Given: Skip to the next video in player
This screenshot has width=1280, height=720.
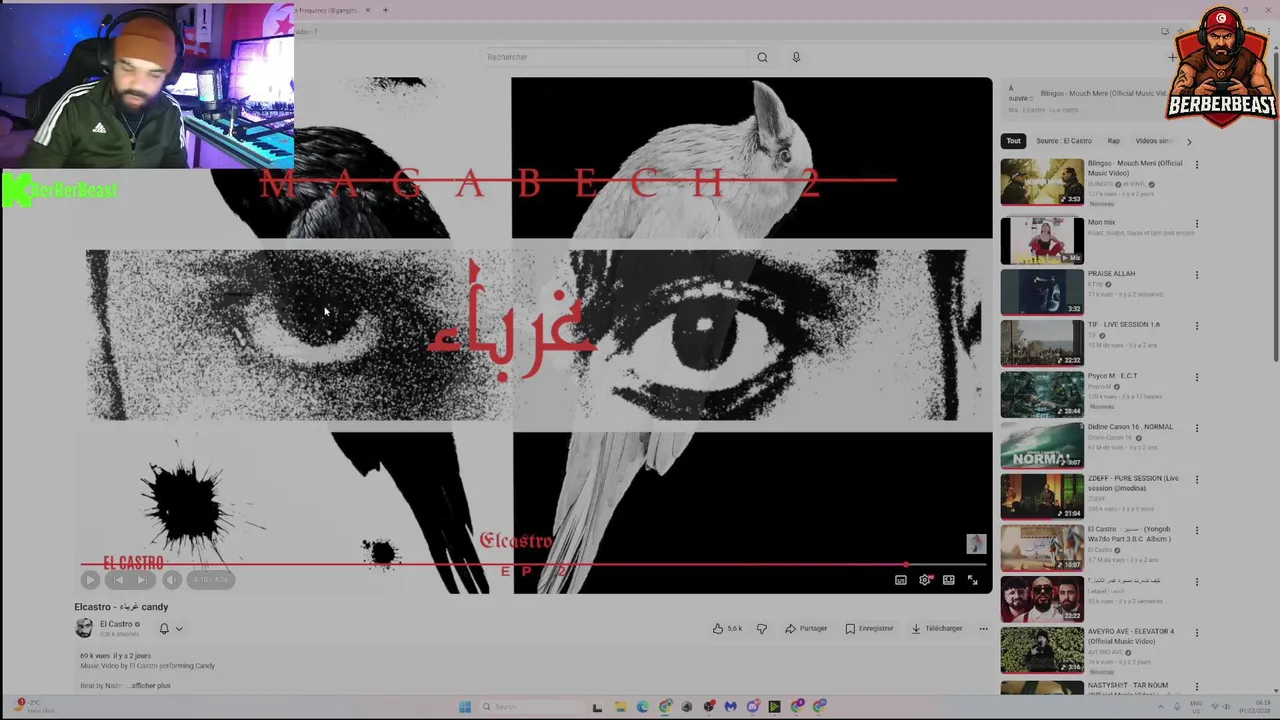Looking at the screenshot, I should 142,579.
